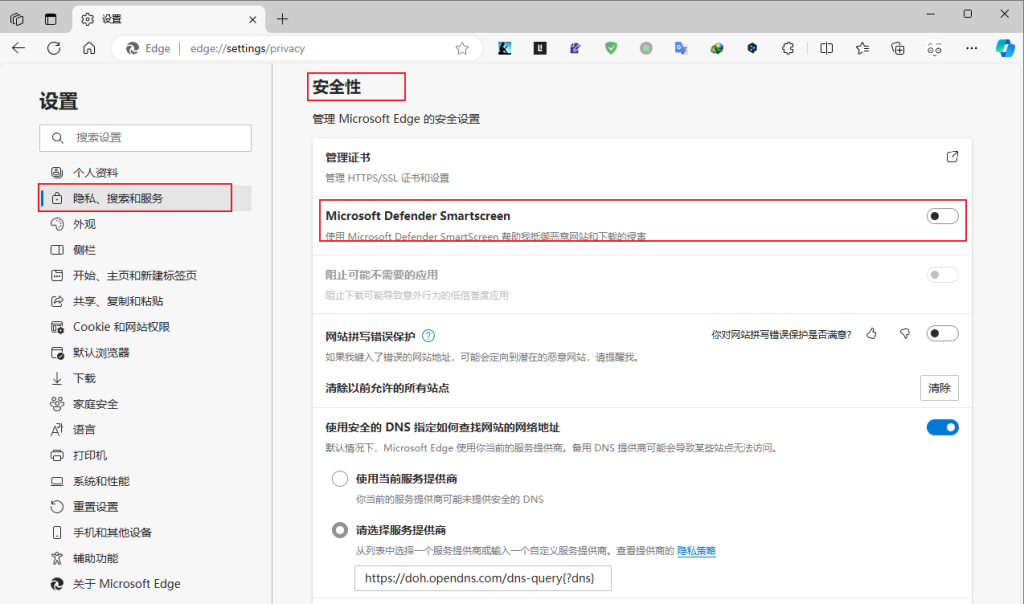Open 辅助功能 settings section

[x=145, y=558]
